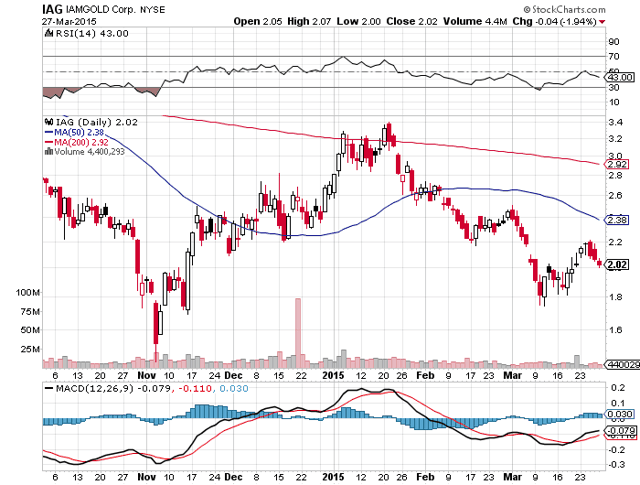Click the red -0.110 MACD signal value
The image size is (640, 485).
[195, 388]
